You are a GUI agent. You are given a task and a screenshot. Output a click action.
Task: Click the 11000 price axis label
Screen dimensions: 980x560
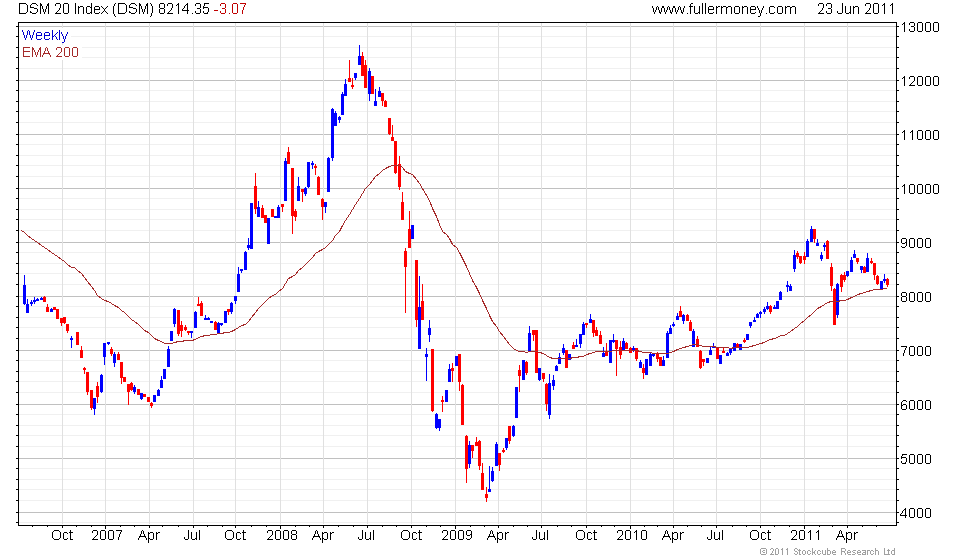919,135
